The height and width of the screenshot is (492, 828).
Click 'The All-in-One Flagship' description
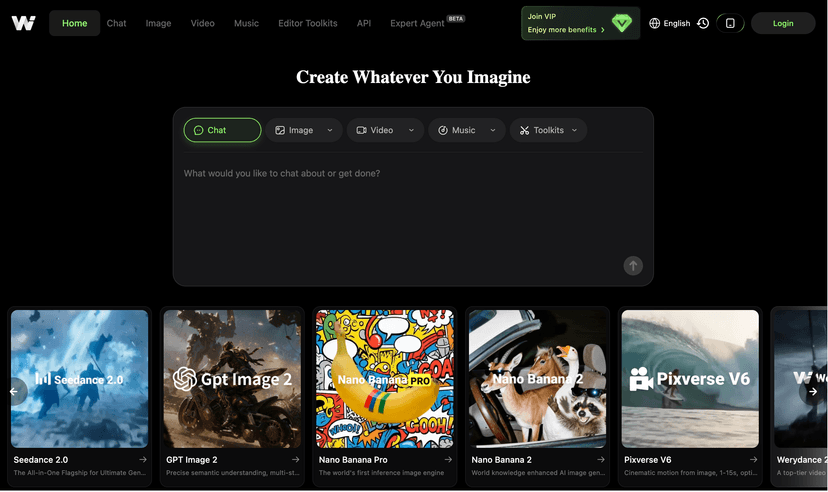tap(80, 473)
